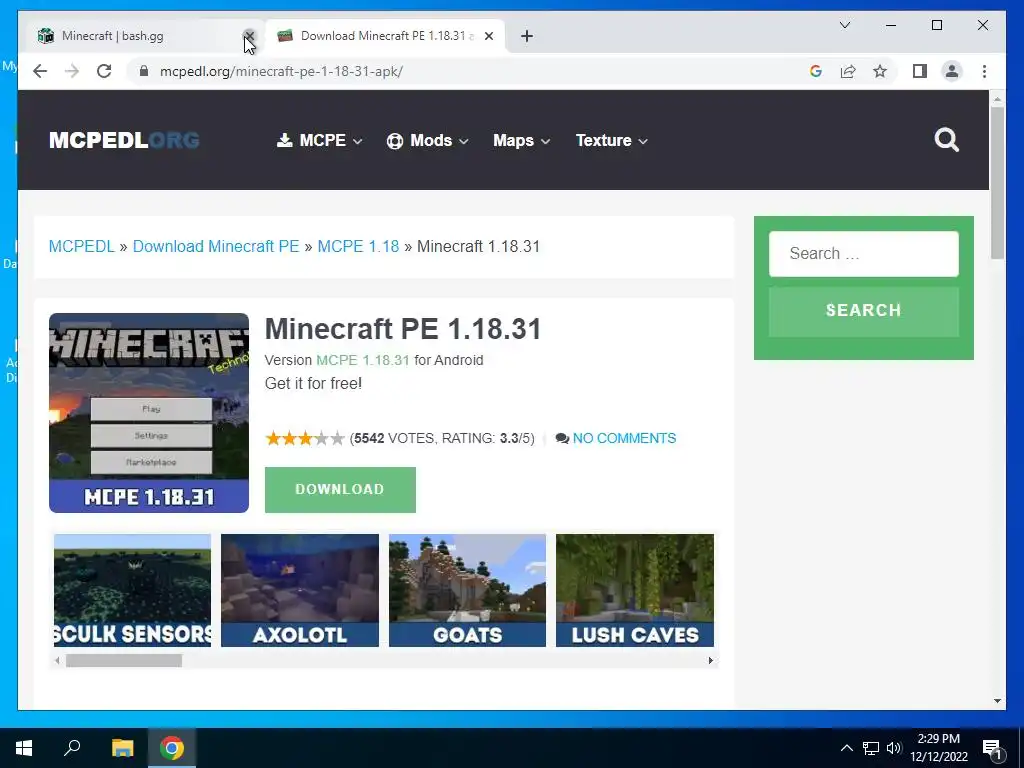Click the MCPEDL.ORG logo
Image resolution: width=1024 pixels, height=768 pixels.
[124, 140]
